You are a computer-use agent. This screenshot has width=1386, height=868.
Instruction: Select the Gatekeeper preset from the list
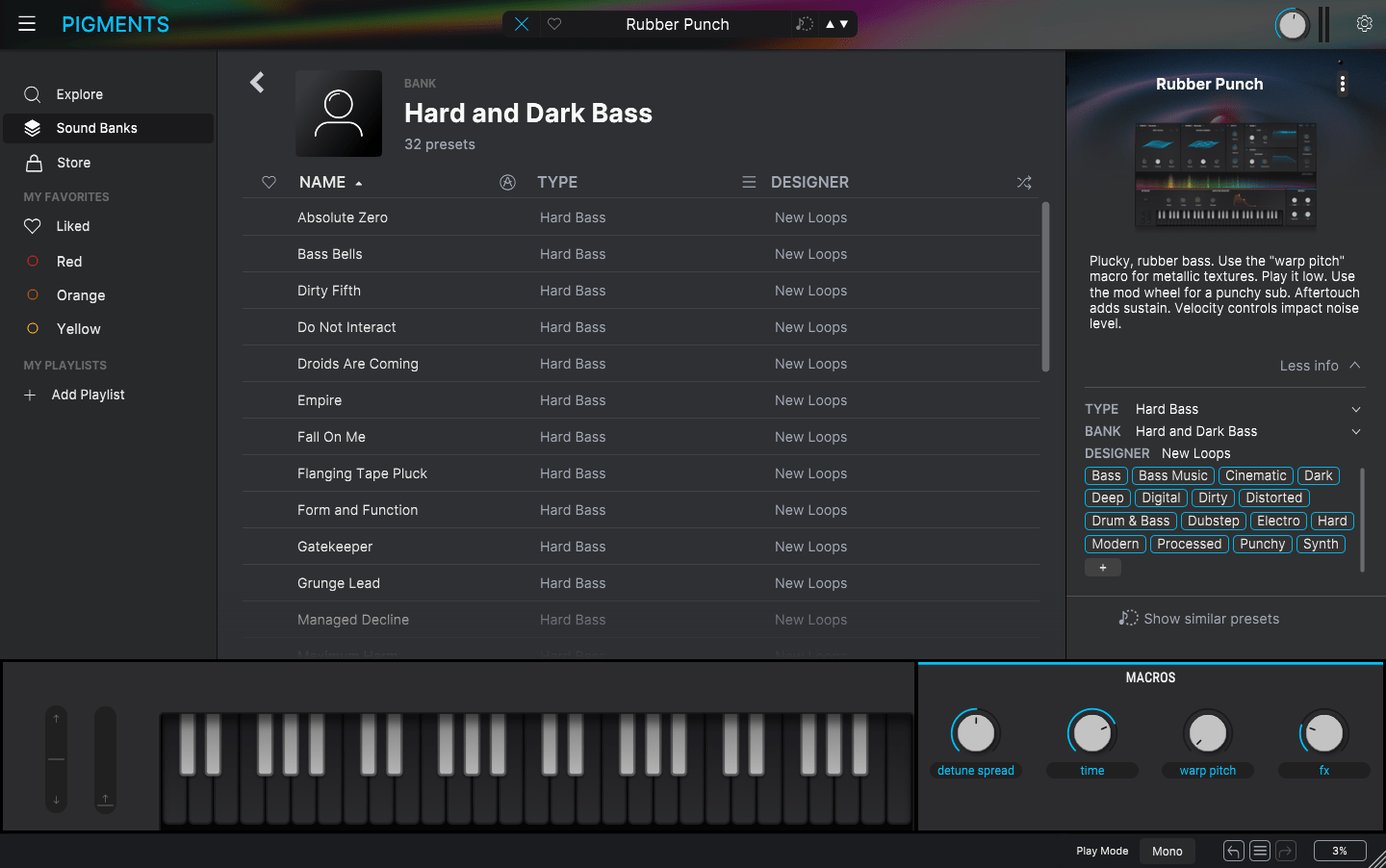pyautogui.click(x=335, y=546)
